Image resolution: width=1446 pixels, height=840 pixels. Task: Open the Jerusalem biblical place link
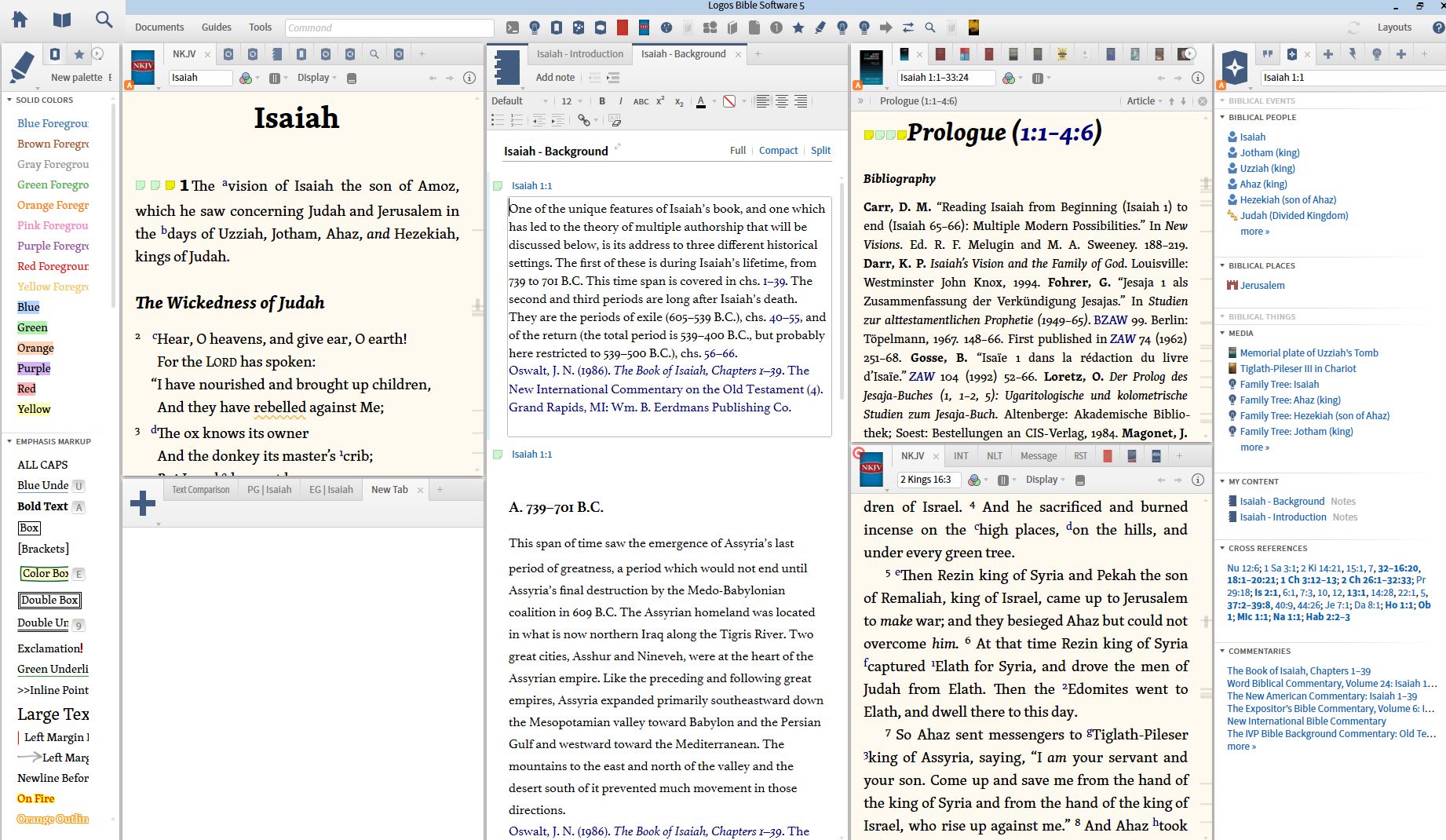(x=1262, y=286)
